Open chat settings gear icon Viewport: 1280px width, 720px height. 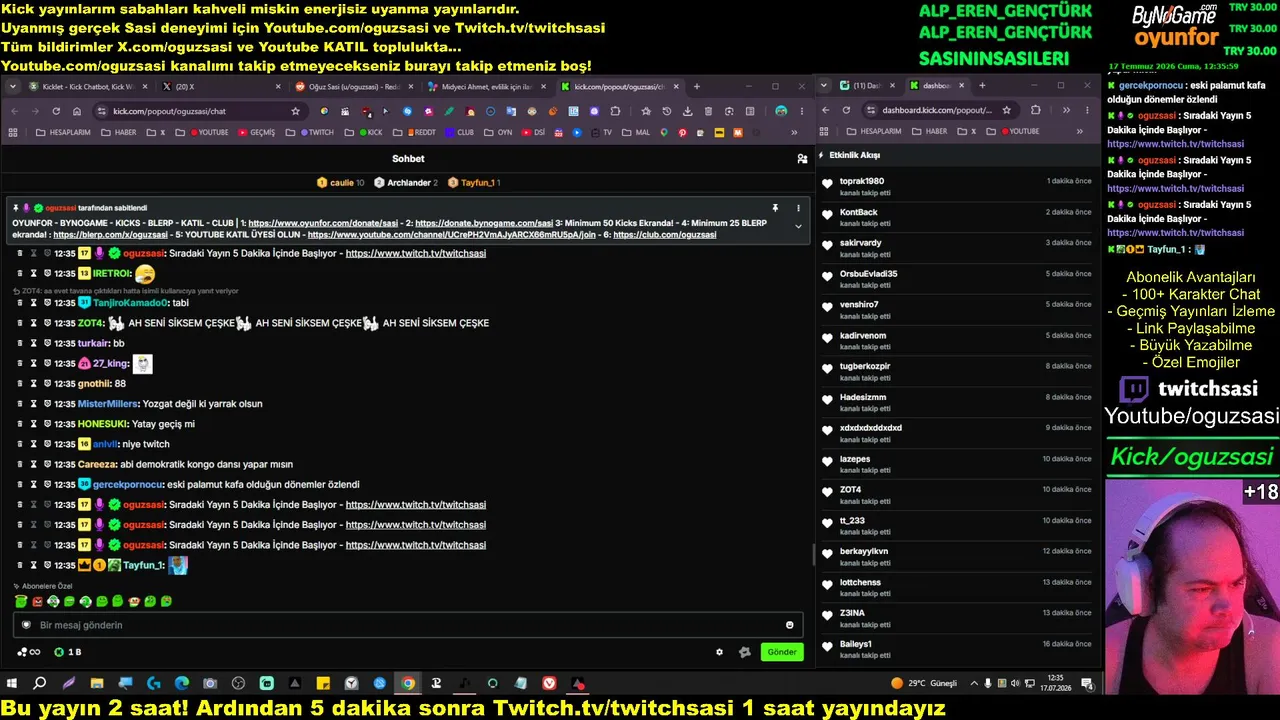point(719,652)
